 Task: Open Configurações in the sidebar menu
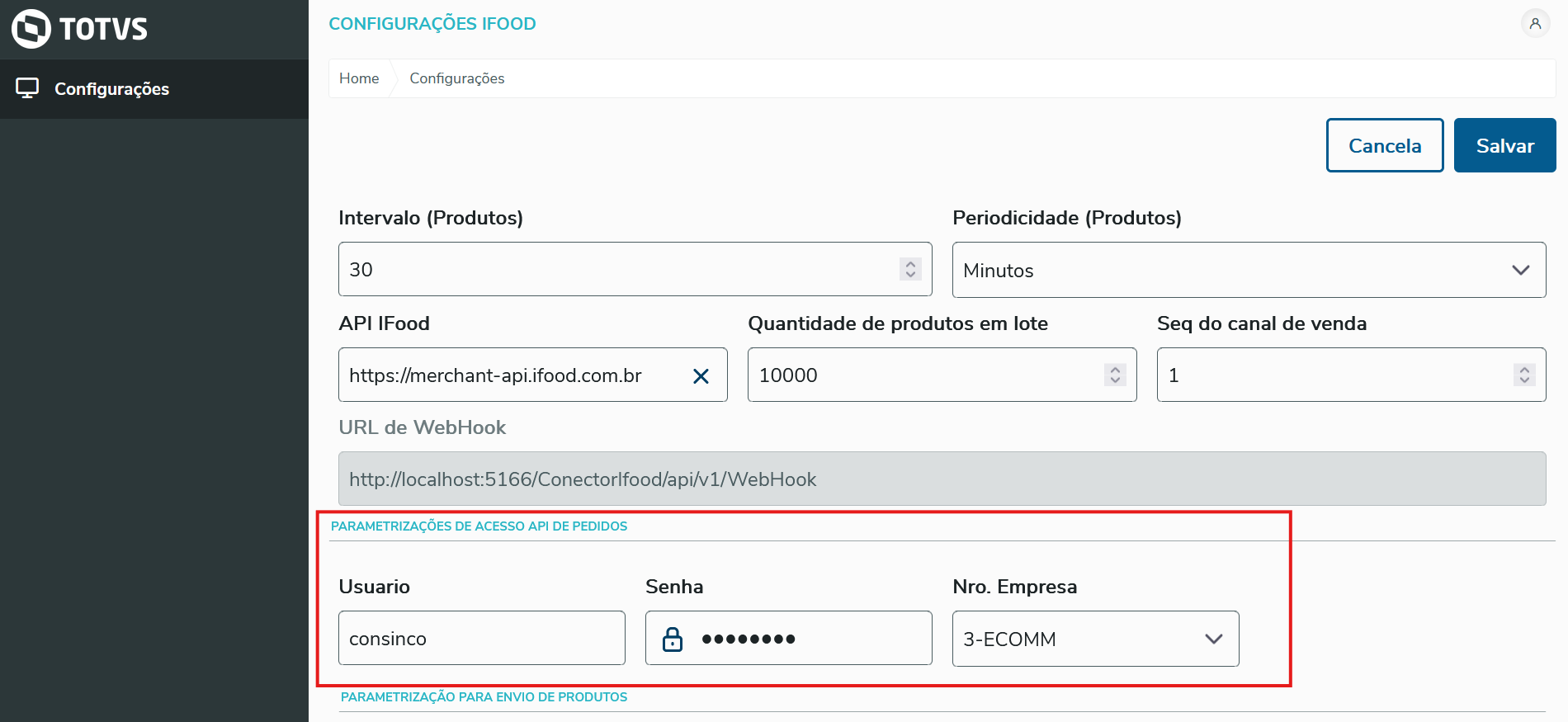(111, 89)
